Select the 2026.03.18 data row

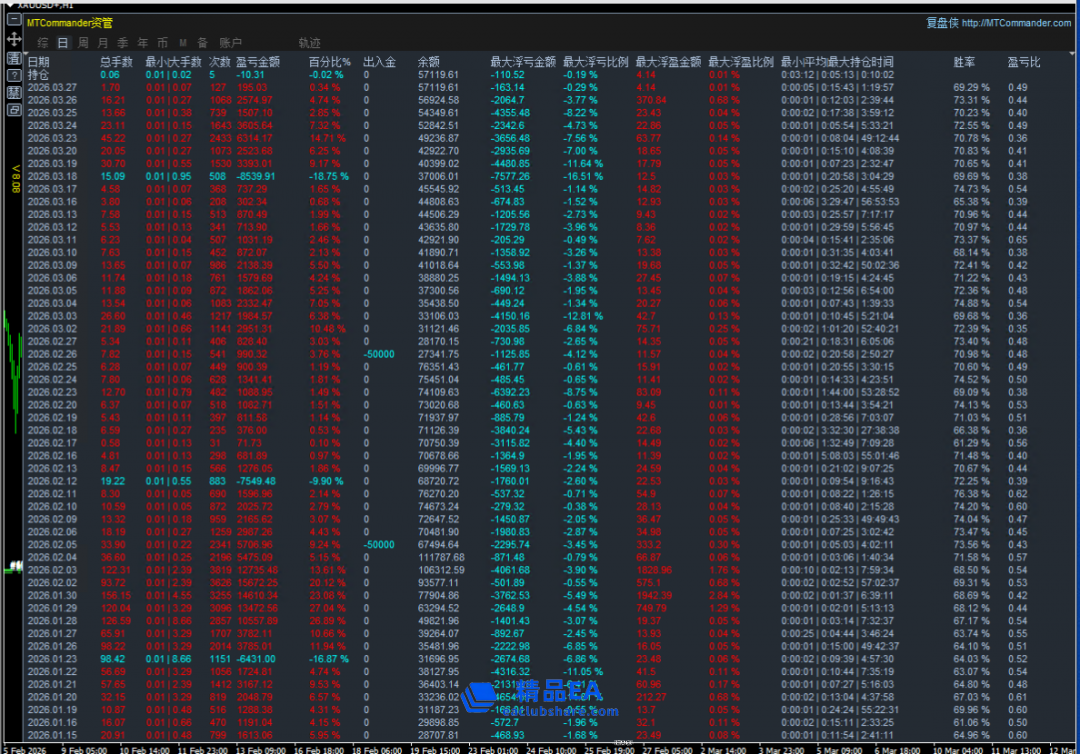point(52,176)
